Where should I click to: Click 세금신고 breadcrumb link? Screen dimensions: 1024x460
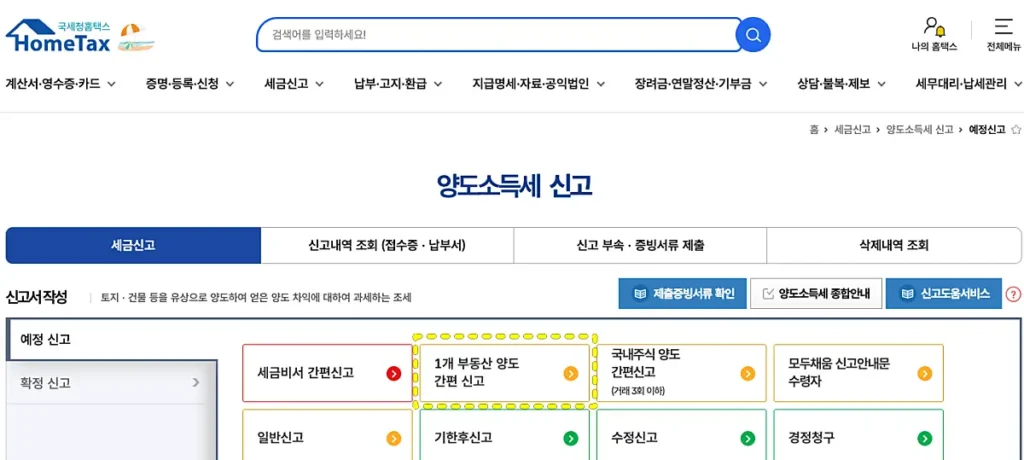852,130
